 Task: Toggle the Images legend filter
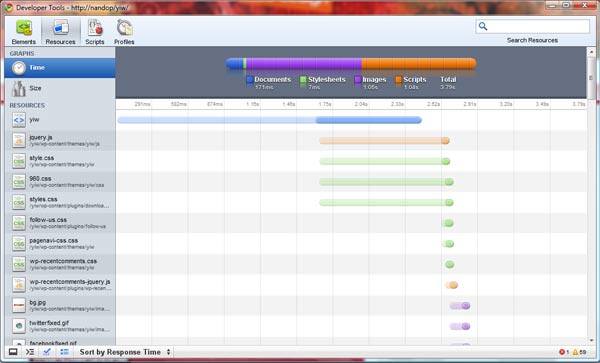pos(370,80)
